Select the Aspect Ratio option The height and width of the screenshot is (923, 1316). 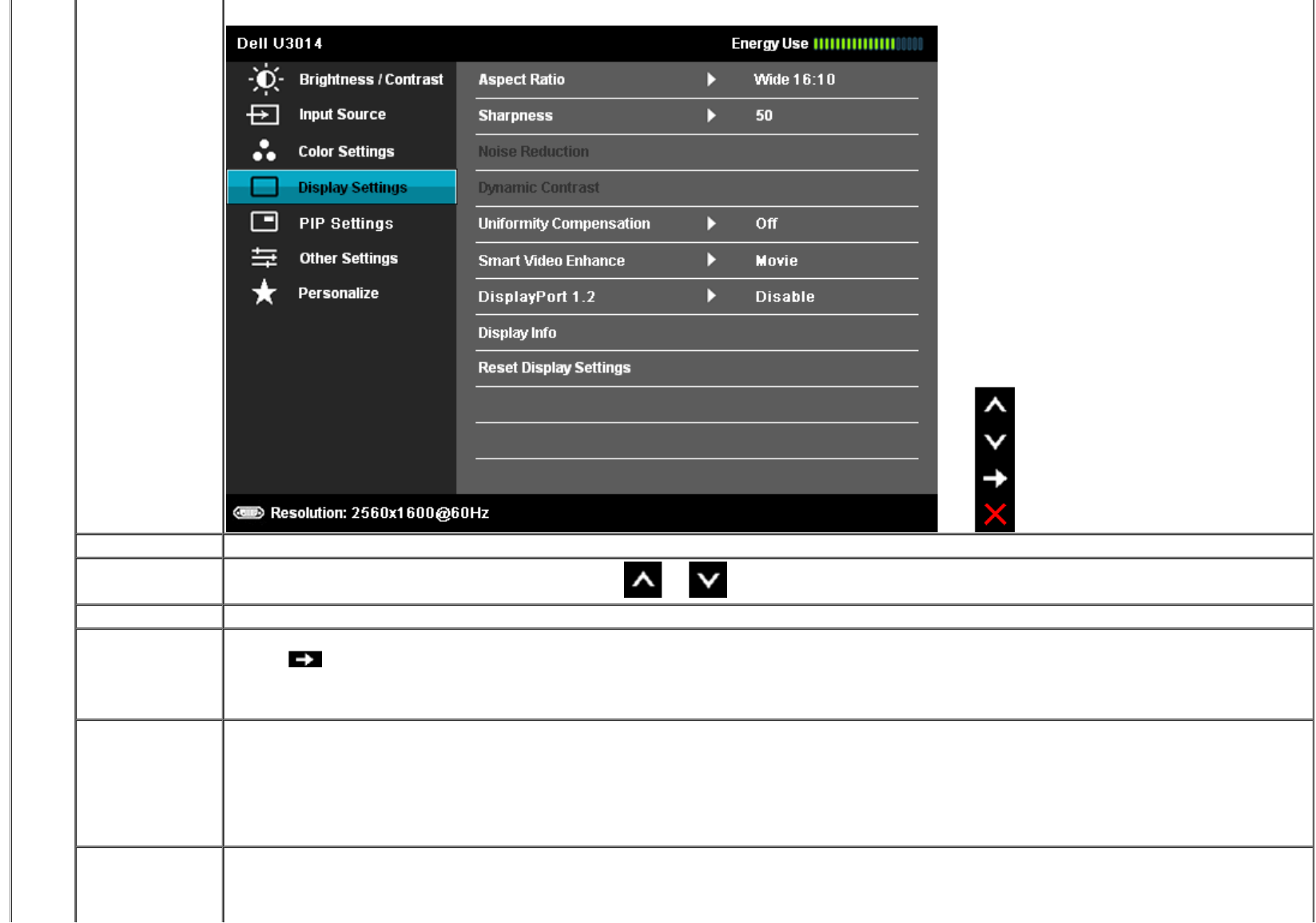(x=522, y=79)
